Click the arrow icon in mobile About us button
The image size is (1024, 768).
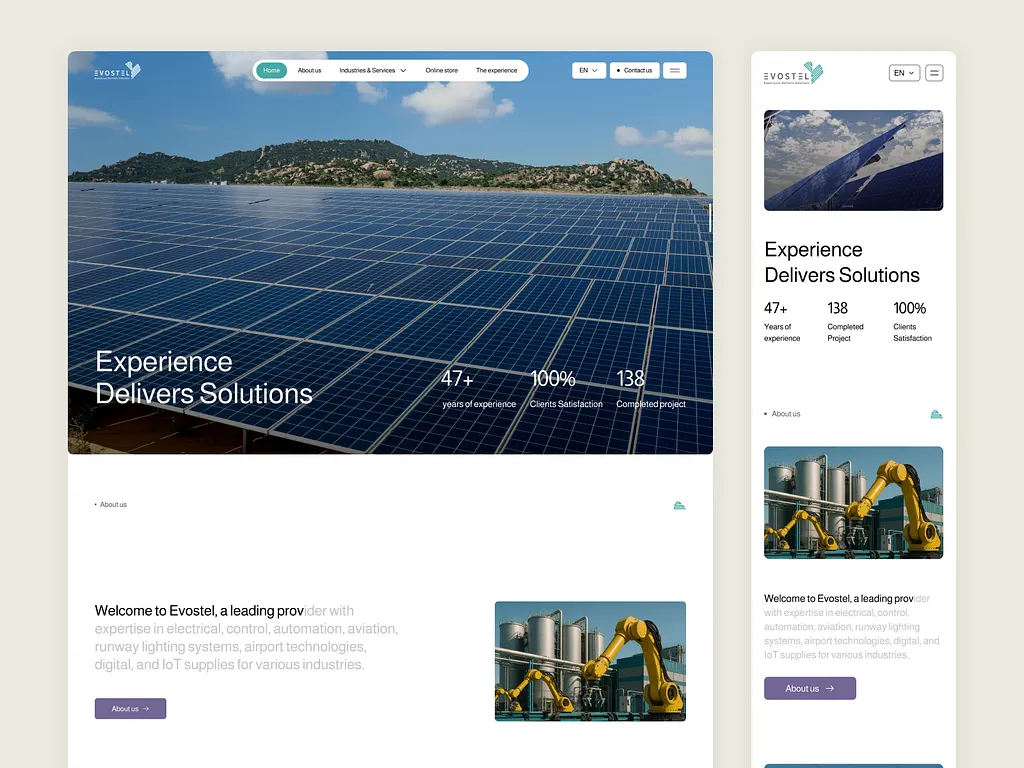(x=829, y=688)
